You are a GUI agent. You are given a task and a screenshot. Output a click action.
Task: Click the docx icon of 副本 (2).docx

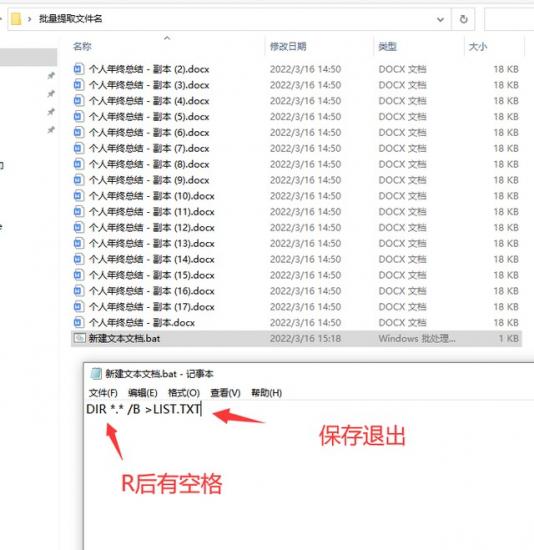[x=79, y=69]
